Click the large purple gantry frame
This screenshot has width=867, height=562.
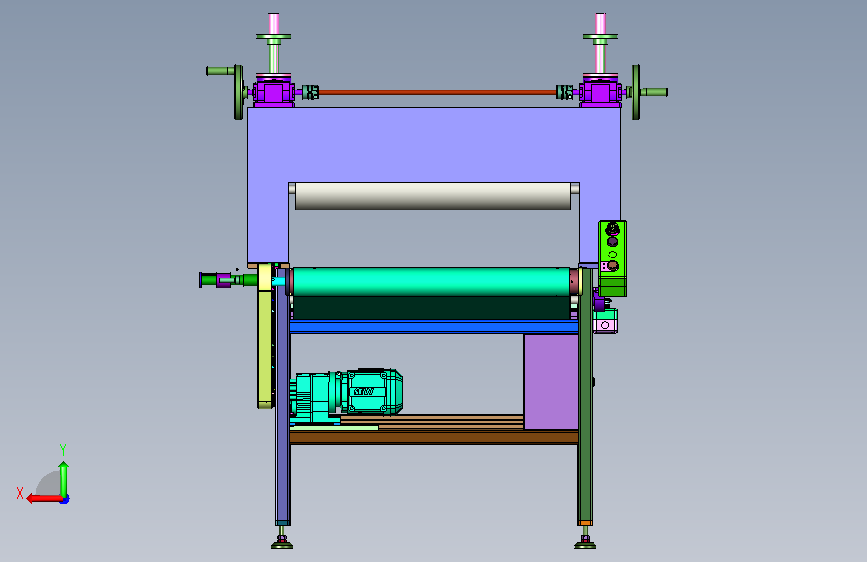tap(434, 144)
